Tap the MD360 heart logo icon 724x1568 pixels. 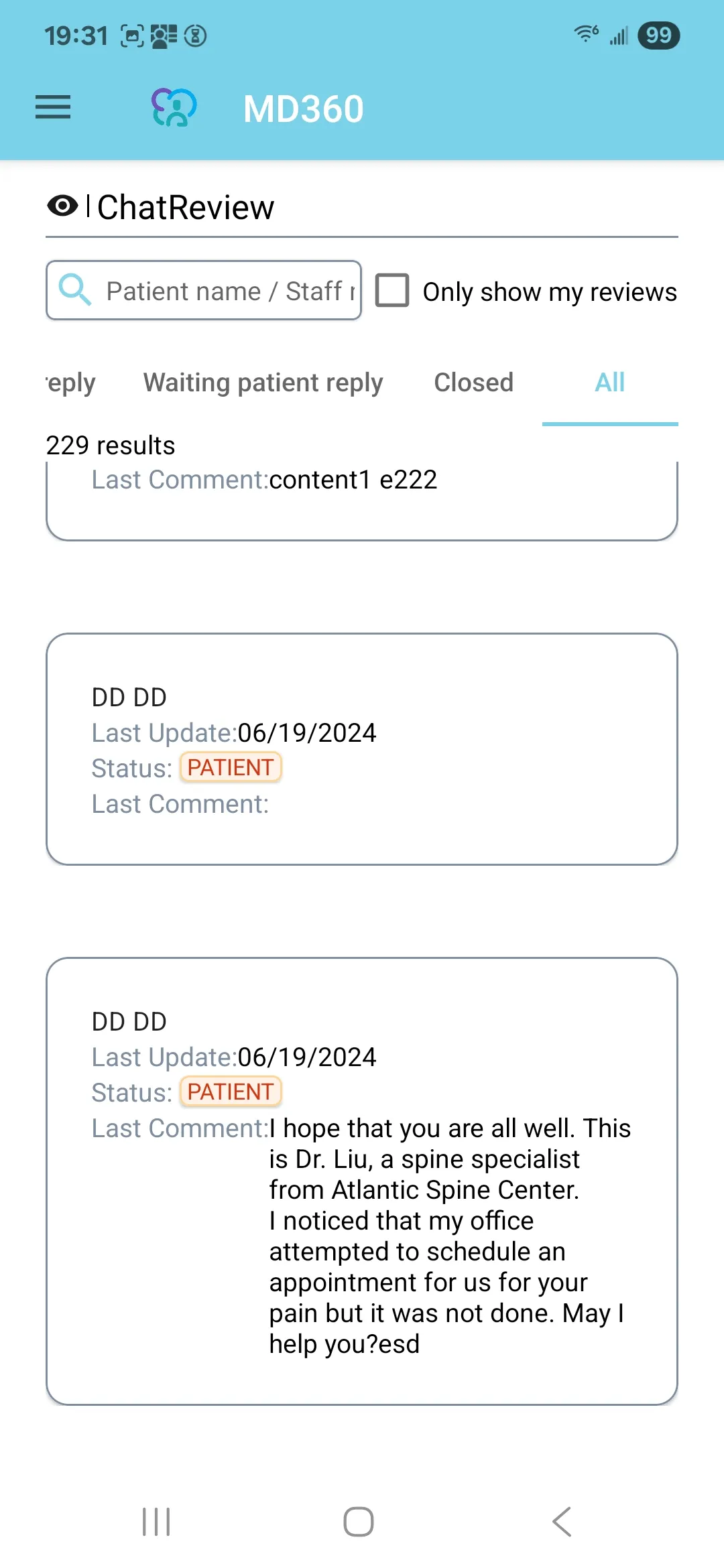(x=174, y=107)
